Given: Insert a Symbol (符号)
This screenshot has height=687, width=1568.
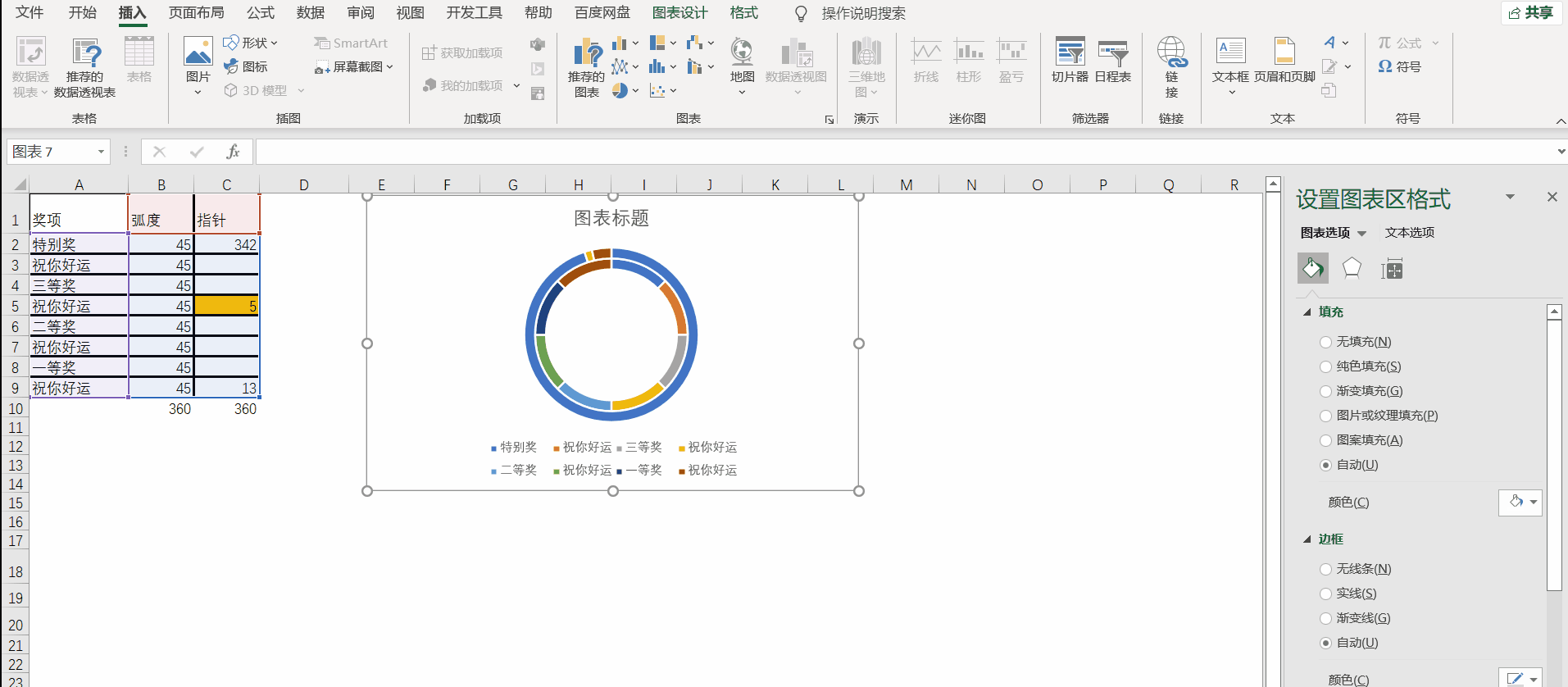Looking at the screenshot, I should pos(1400,66).
